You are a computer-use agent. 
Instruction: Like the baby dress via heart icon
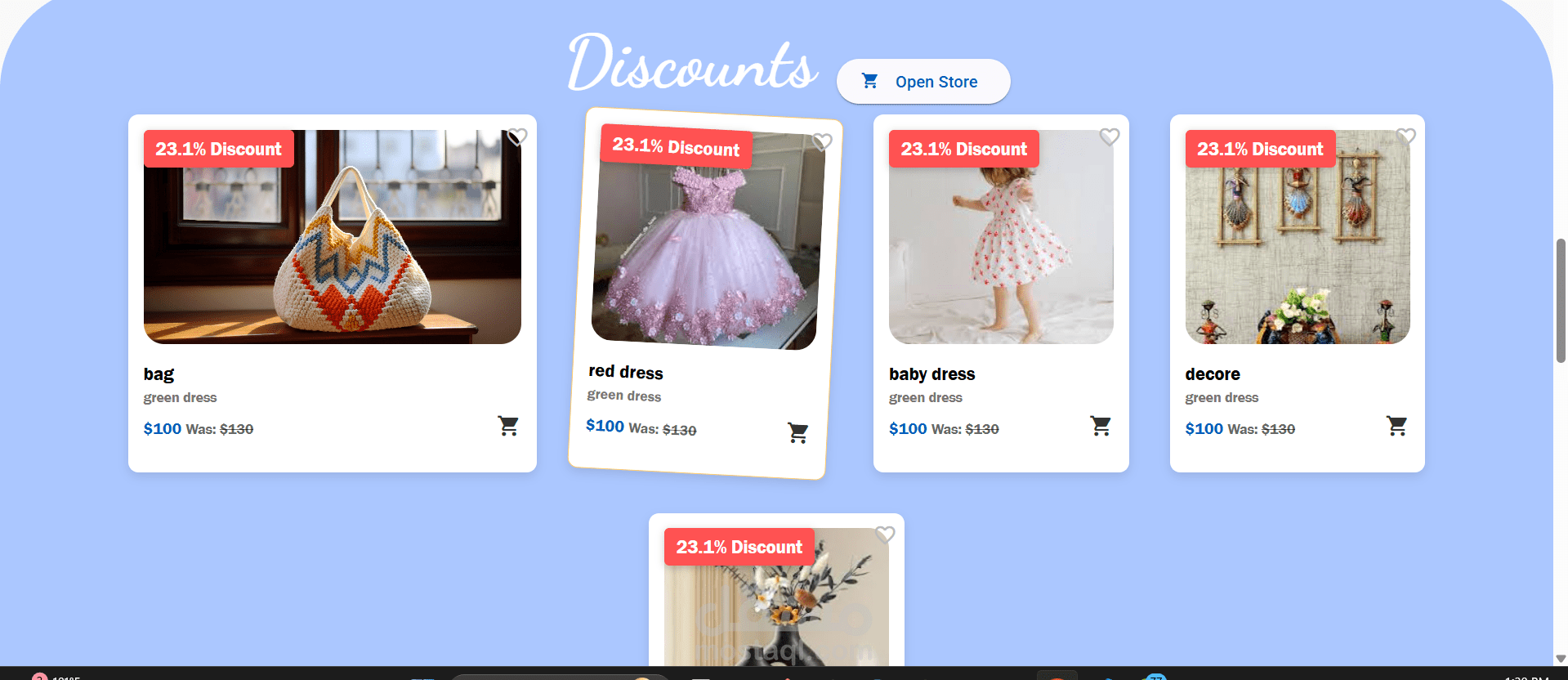coord(1109,136)
